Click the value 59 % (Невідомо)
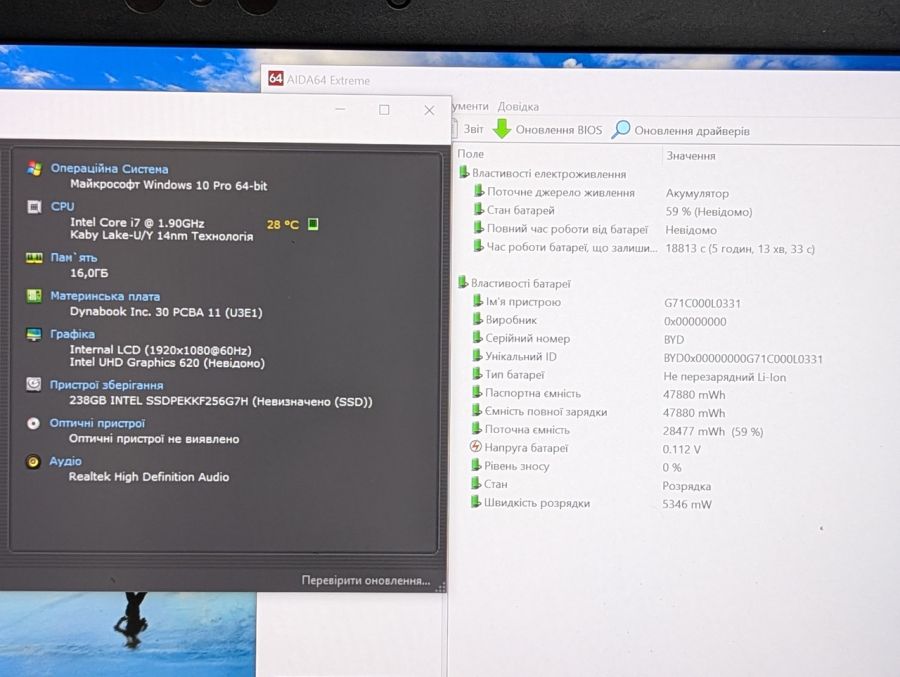The height and width of the screenshot is (677, 900). (x=709, y=212)
